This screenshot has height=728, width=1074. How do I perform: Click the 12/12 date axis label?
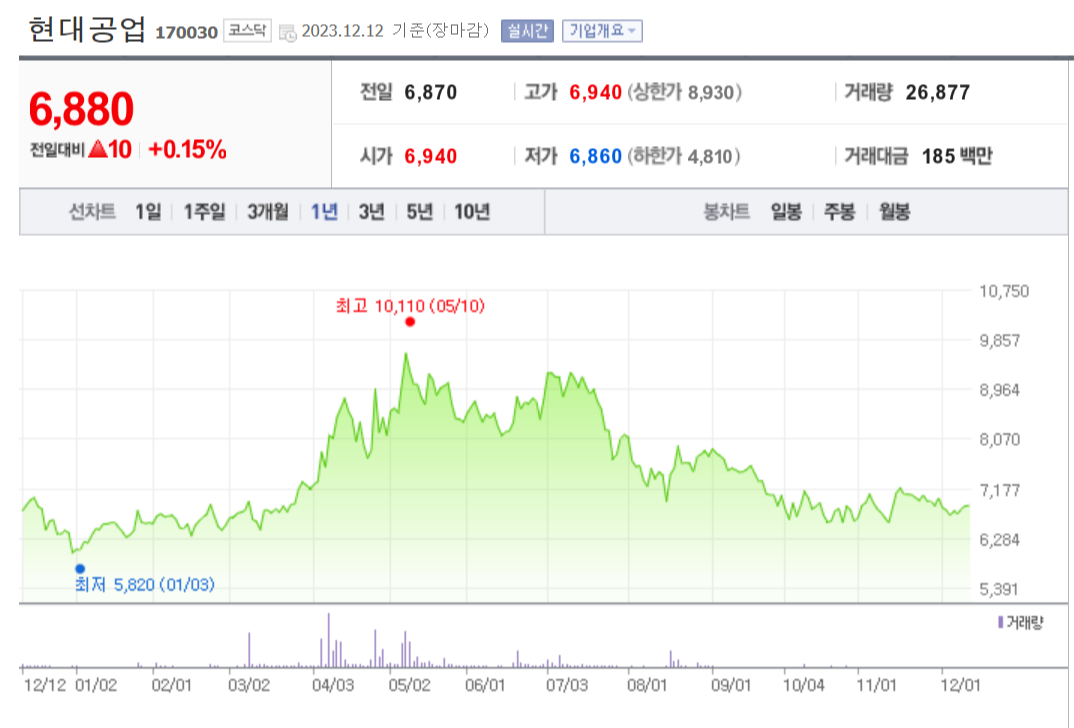point(45,685)
